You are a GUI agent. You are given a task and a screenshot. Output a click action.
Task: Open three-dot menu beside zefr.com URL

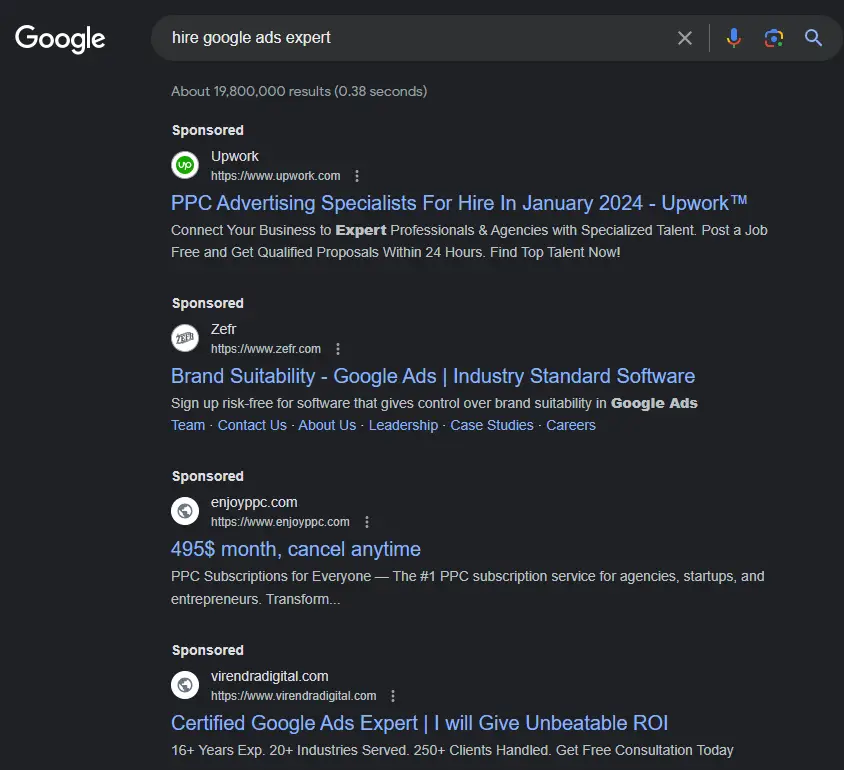point(338,349)
